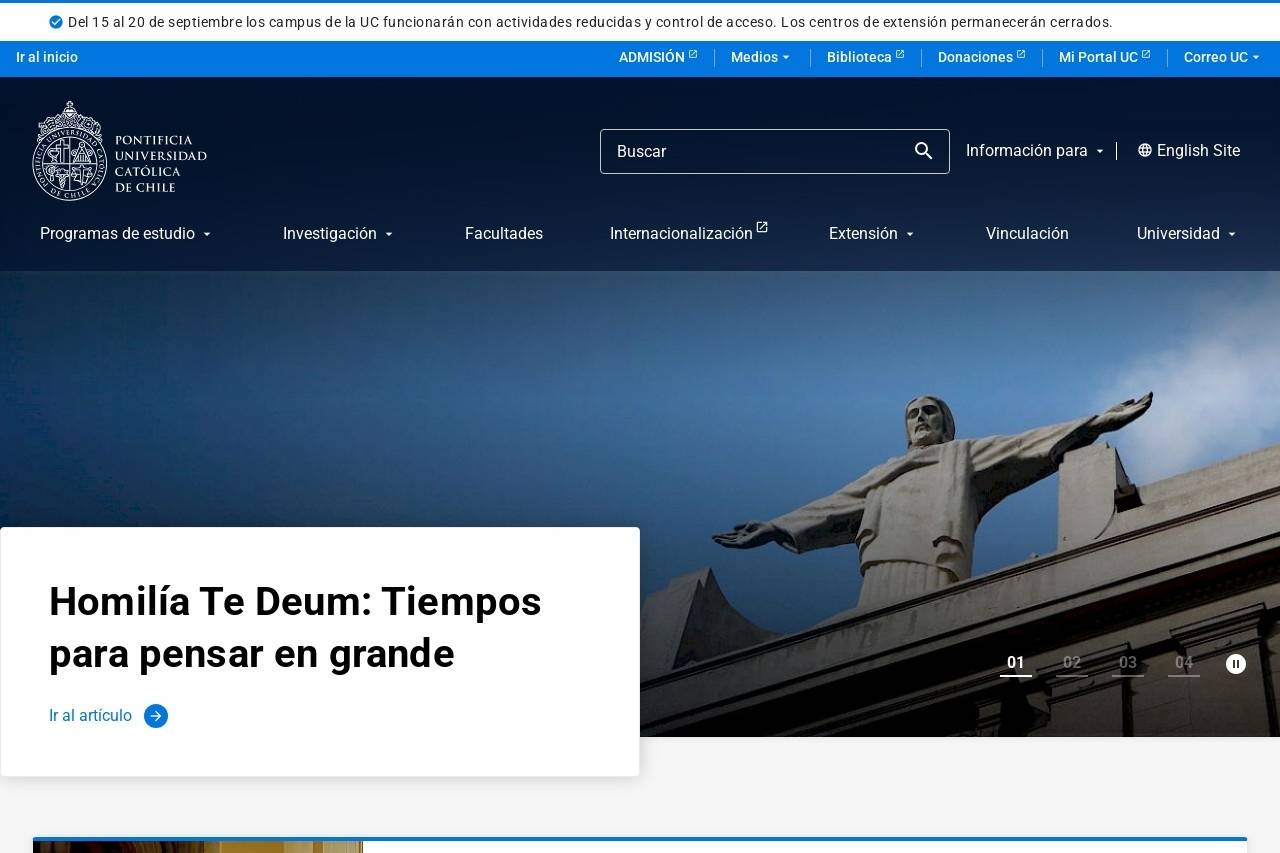Open the Internacionalización link
Image resolution: width=1280 pixels, height=853 pixels.
[681, 234]
